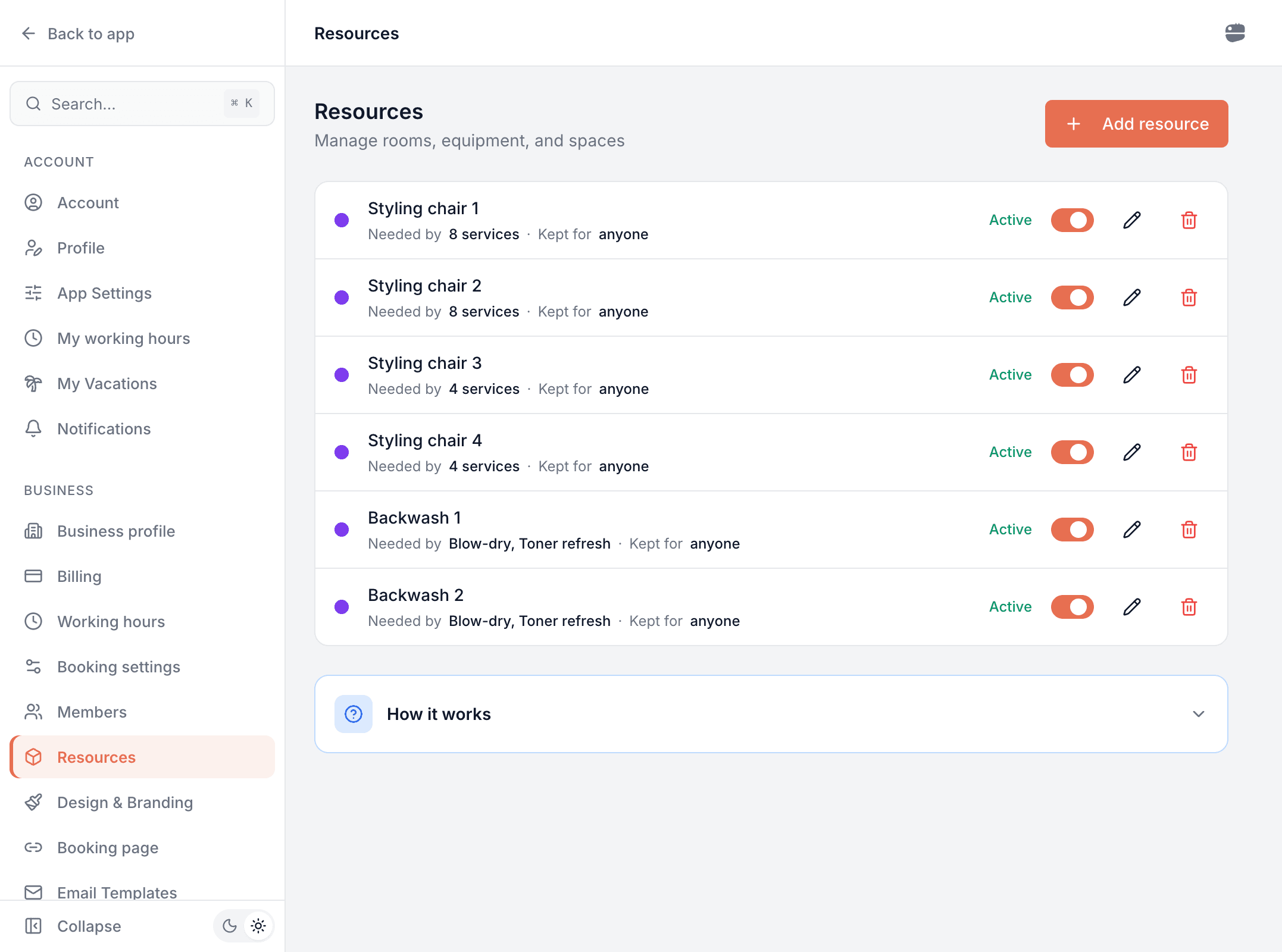Click Backwash 2 purple color dot

(342, 607)
